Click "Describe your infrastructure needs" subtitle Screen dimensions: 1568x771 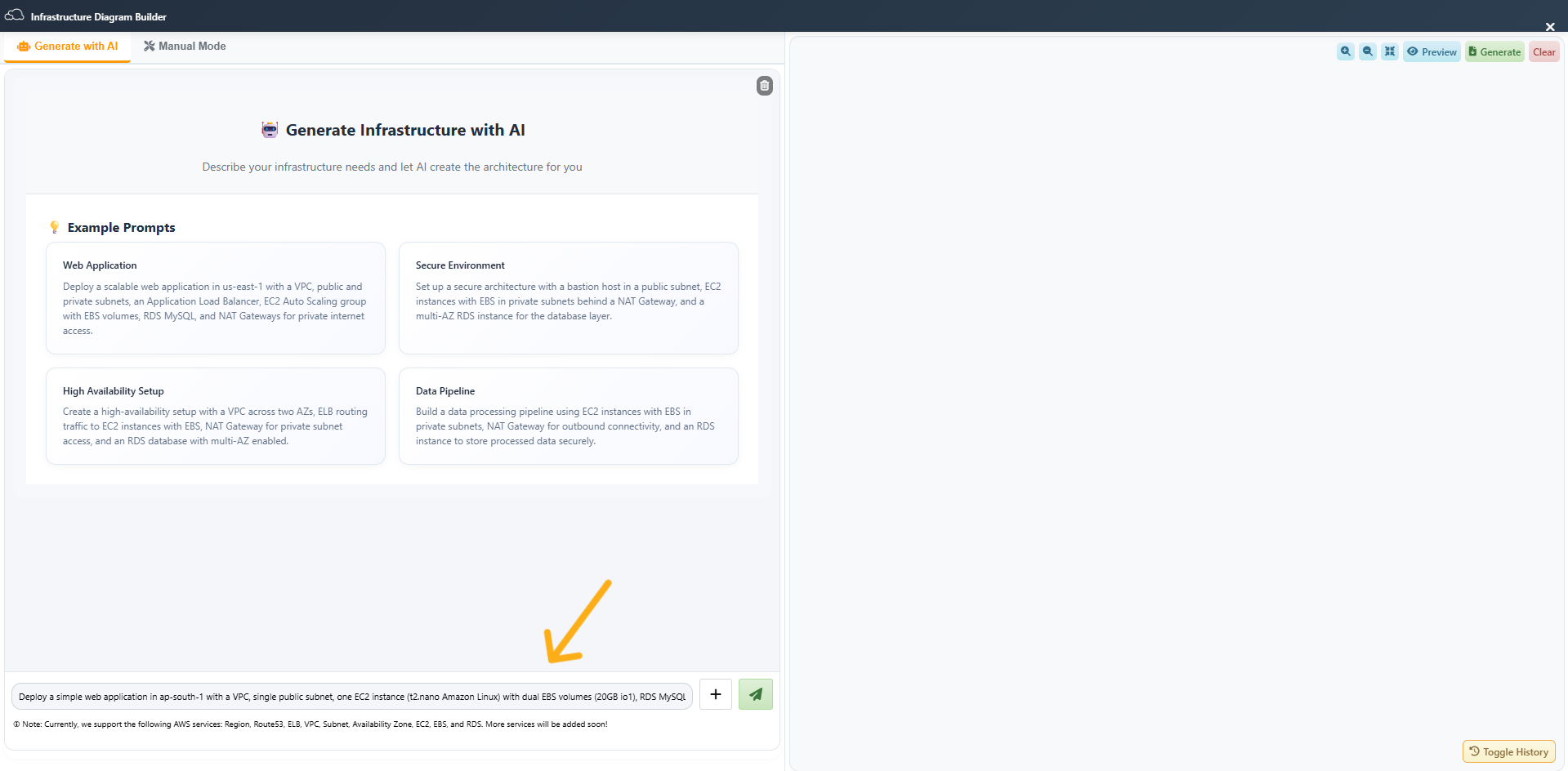[x=392, y=167]
